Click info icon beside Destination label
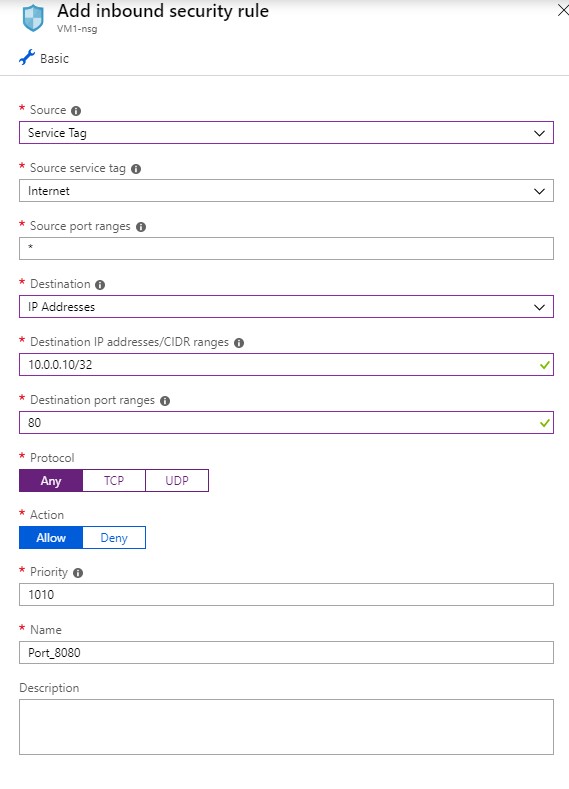This screenshot has height=789, width=569. (x=100, y=285)
